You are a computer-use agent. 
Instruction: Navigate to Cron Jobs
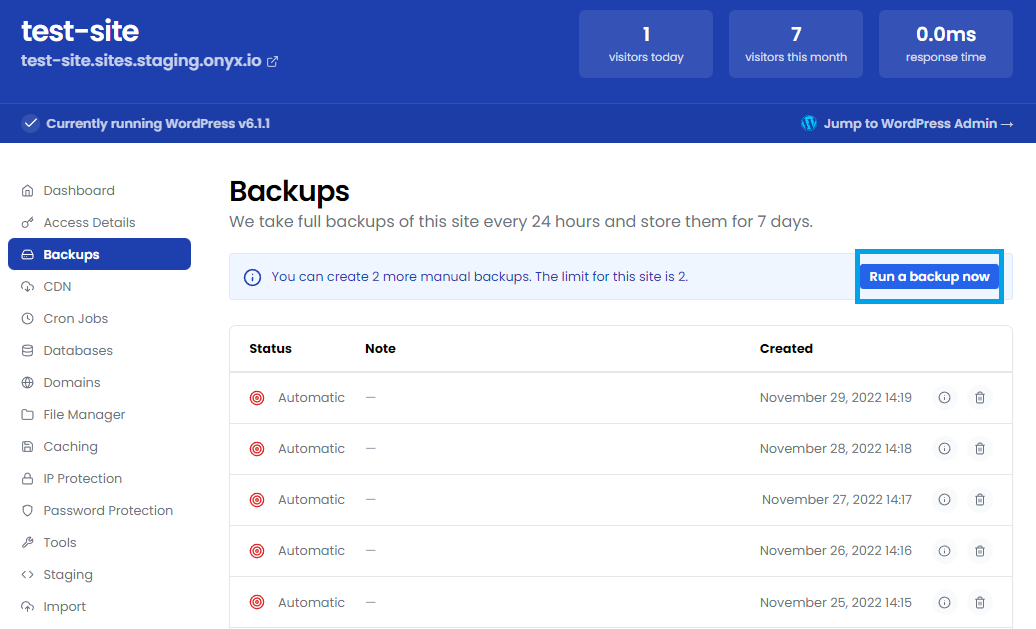pos(99,318)
